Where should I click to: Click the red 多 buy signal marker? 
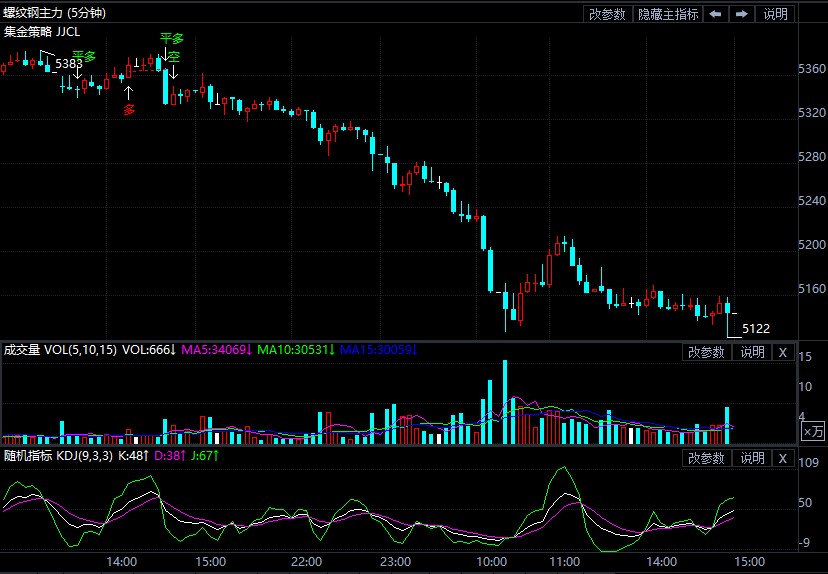pyautogui.click(x=129, y=109)
